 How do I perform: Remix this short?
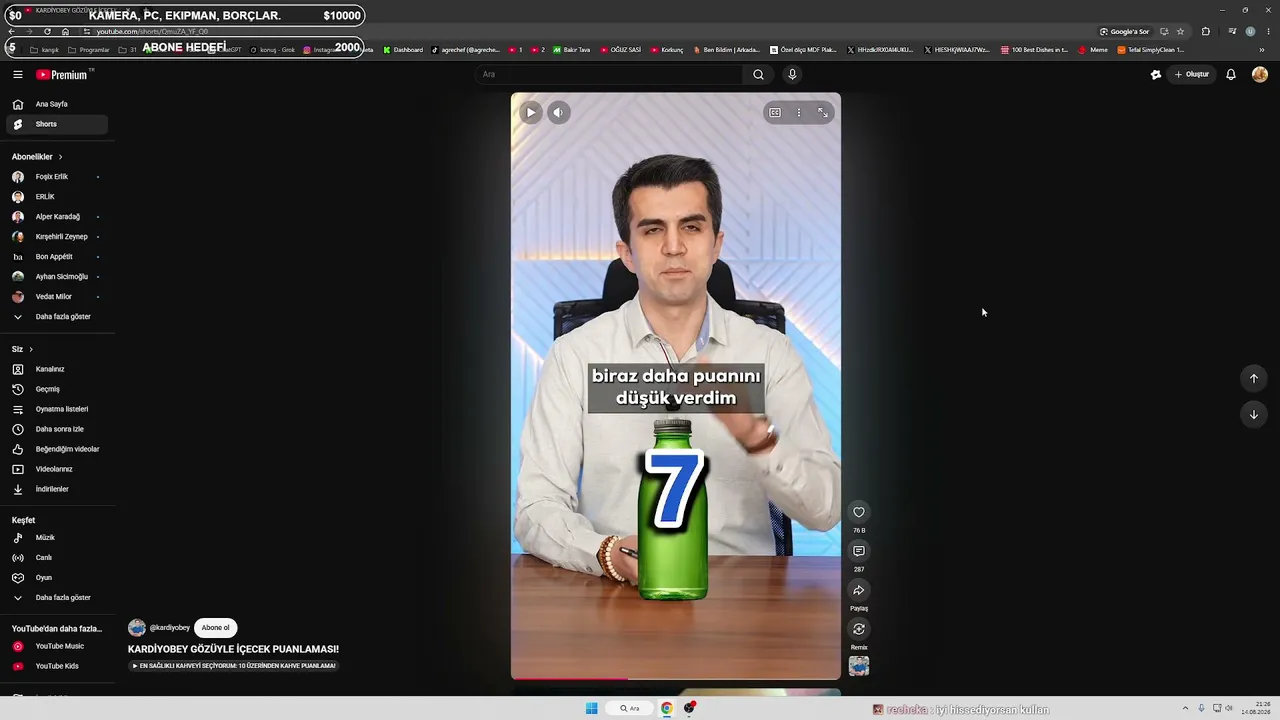point(859,629)
